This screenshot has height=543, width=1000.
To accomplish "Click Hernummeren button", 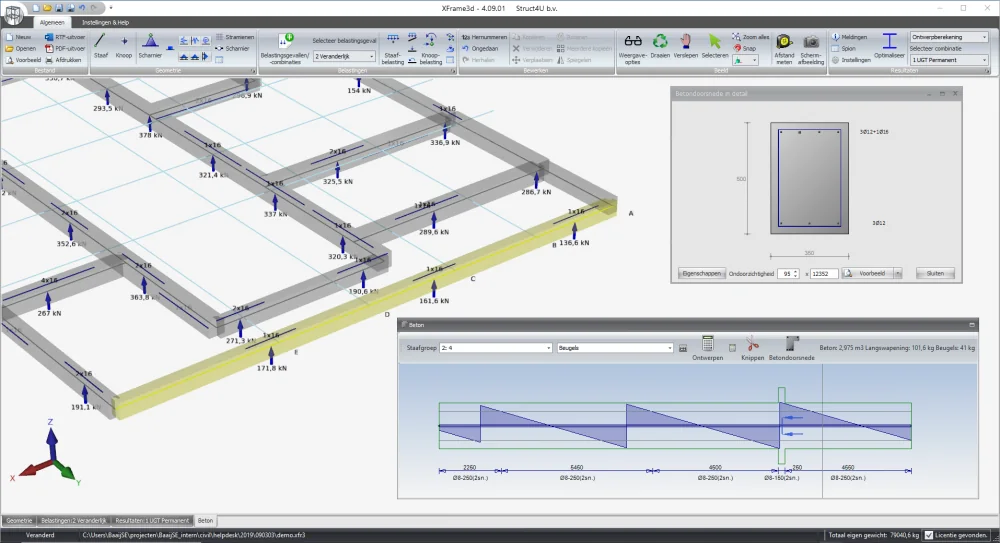I will 484,37.
